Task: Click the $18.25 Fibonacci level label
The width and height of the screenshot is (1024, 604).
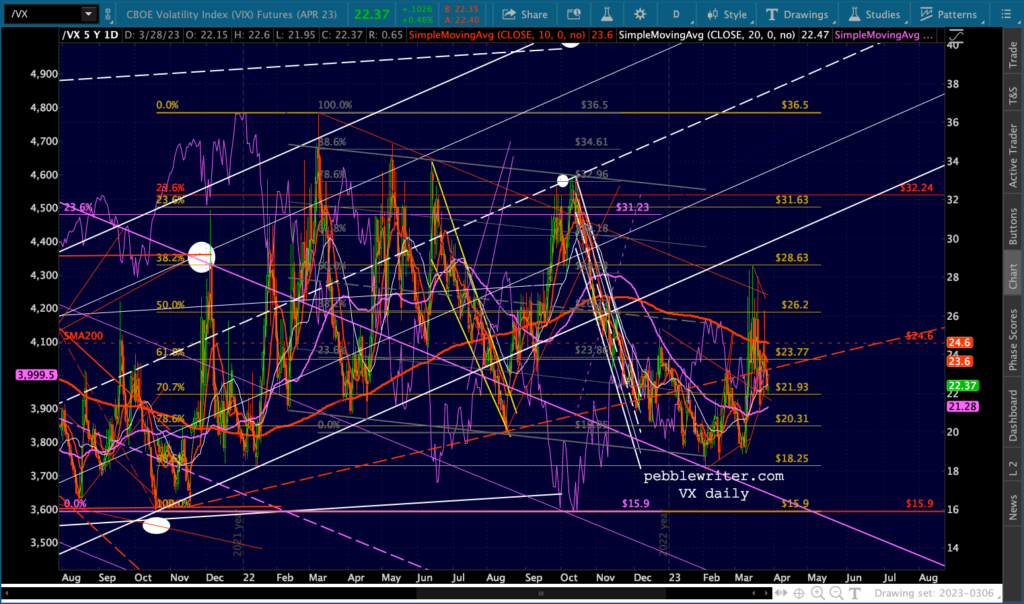Action: coord(792,458)
